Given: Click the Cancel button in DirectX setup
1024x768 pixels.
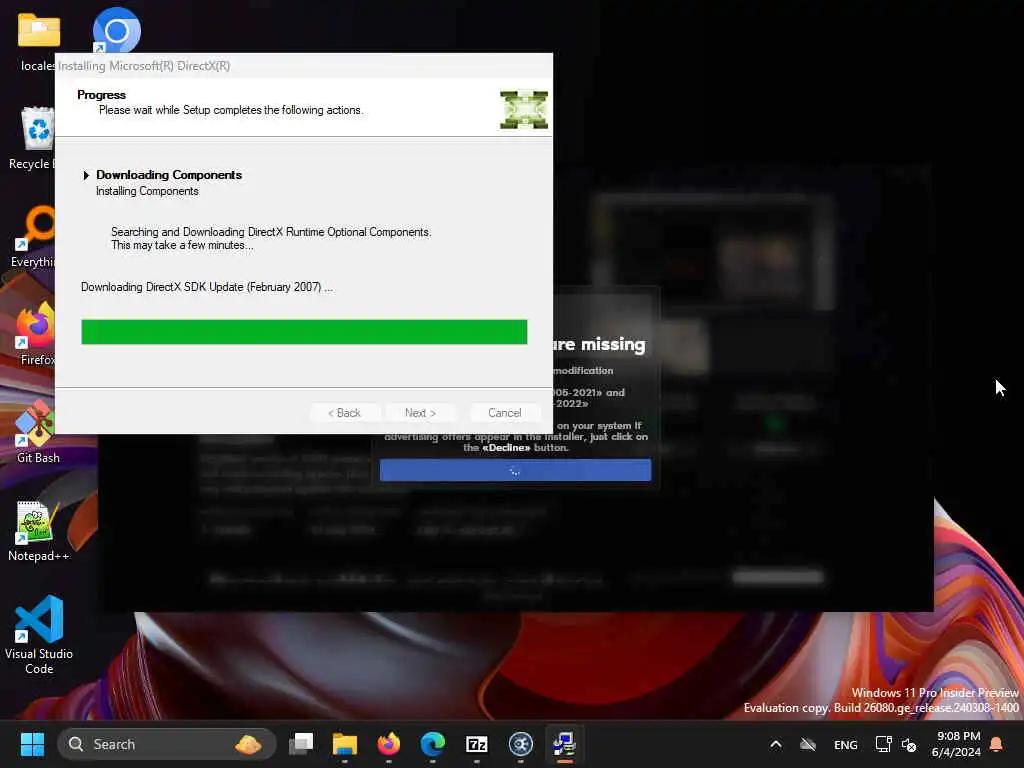Looking at the screenshot, I should pyautogui.click(x=504, y=413).
